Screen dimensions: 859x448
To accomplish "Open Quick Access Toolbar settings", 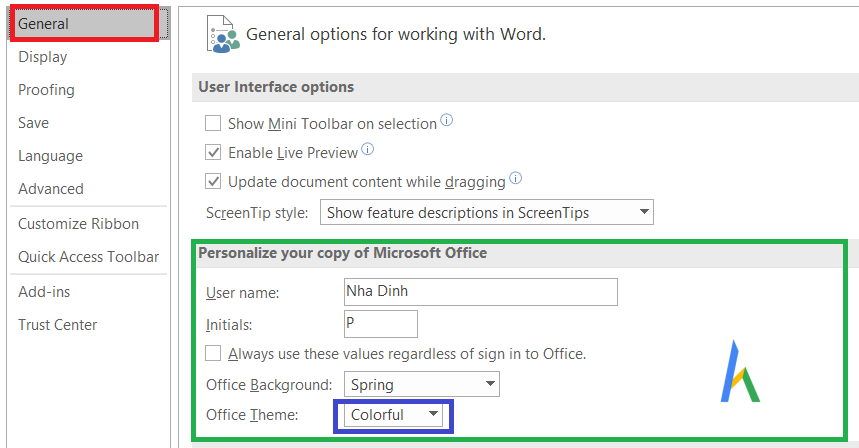I will 88,257.
